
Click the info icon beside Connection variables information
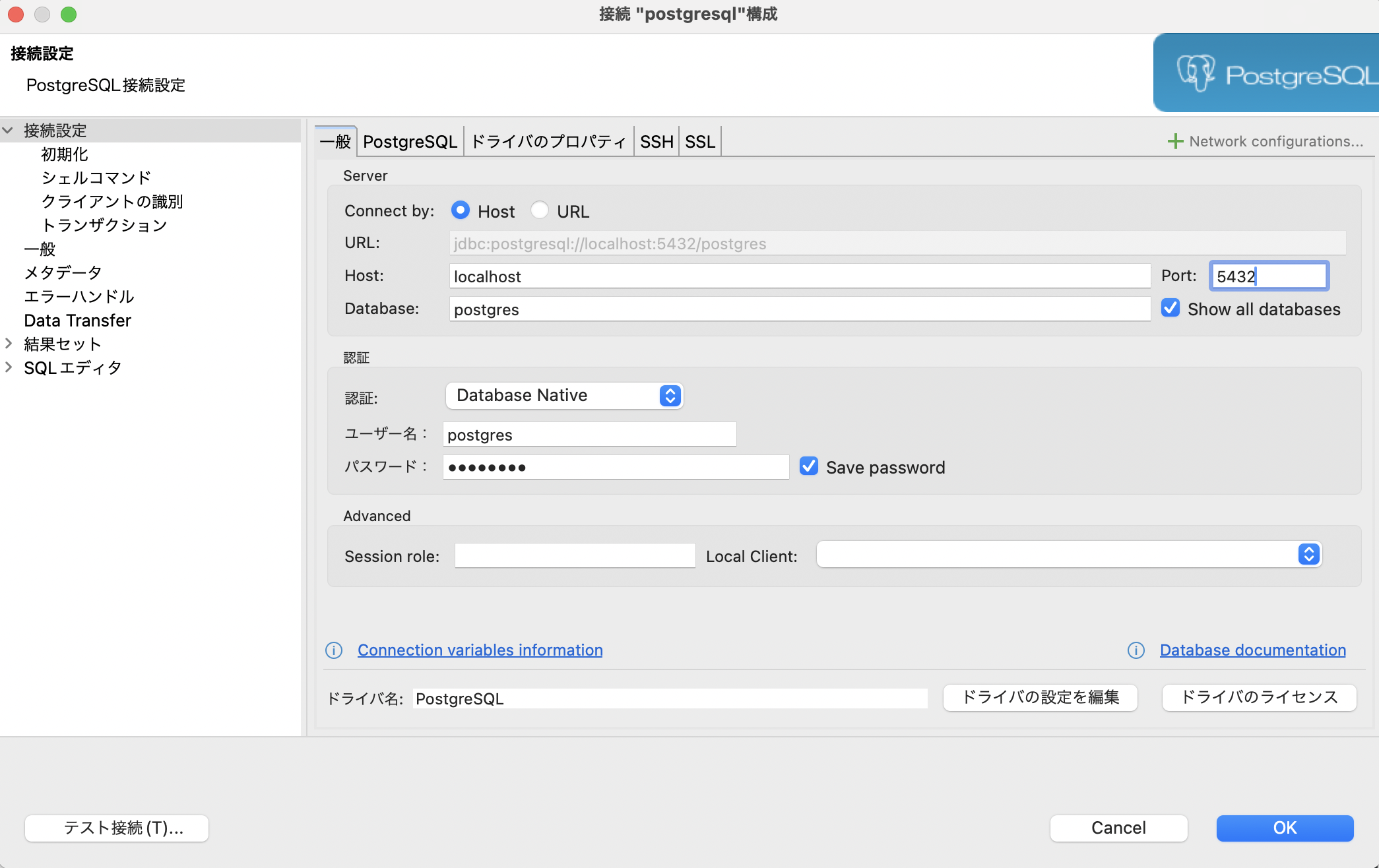pos(334,650)
